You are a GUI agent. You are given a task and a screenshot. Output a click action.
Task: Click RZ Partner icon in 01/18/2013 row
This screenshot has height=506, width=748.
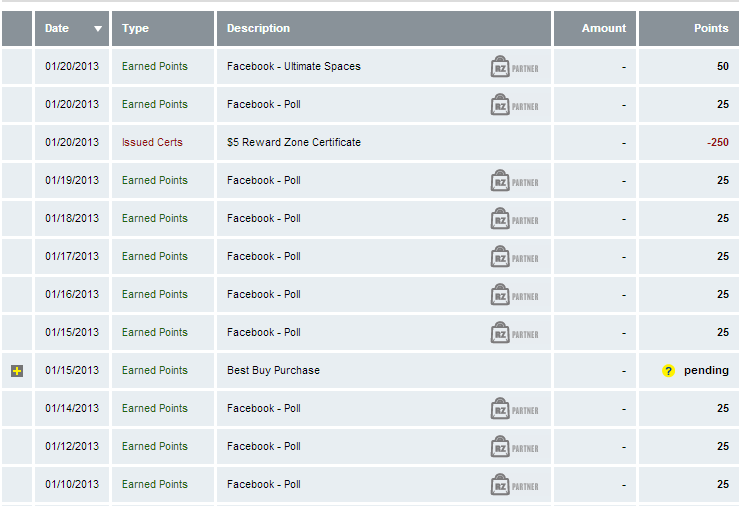click(514, 219)
